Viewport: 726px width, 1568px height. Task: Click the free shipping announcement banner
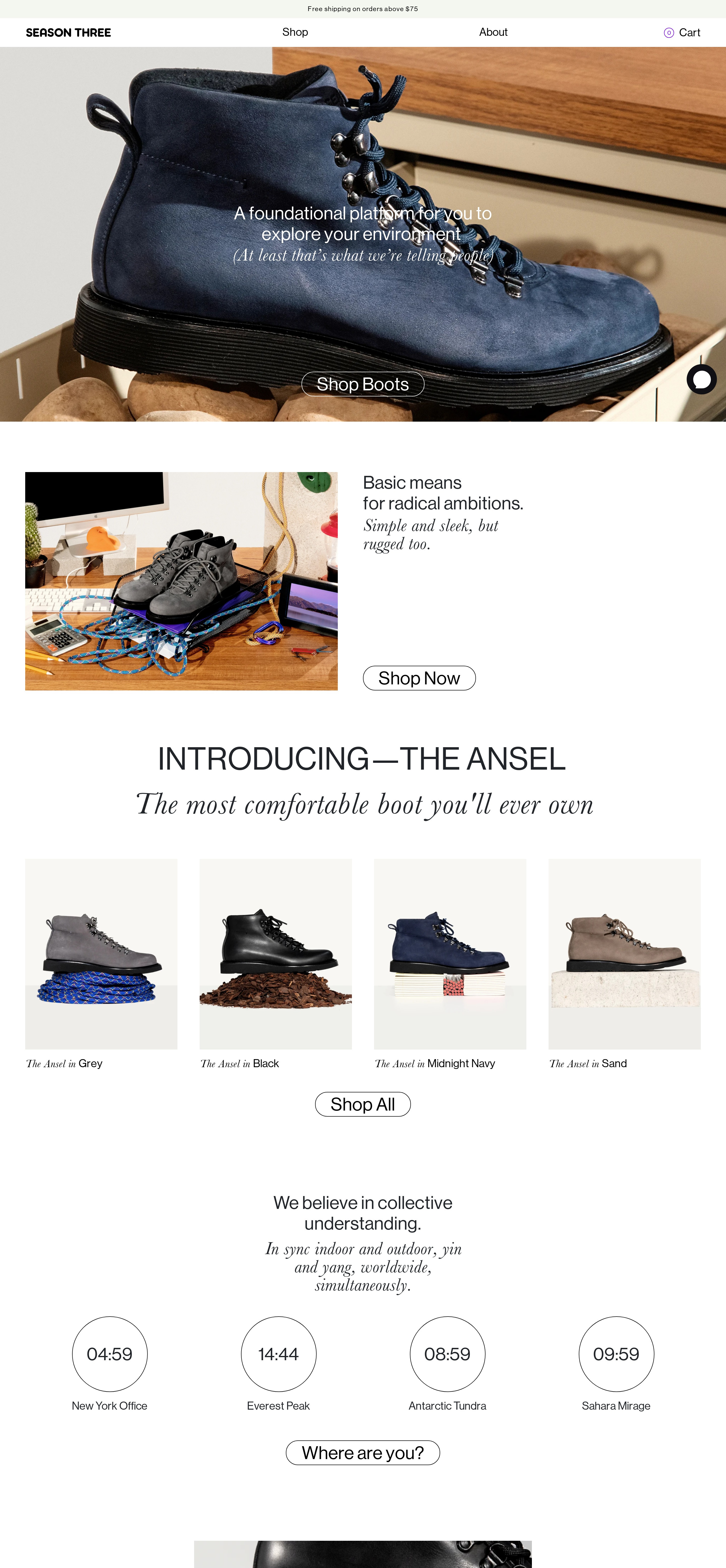pyautogui.click(x=363, y=9)
